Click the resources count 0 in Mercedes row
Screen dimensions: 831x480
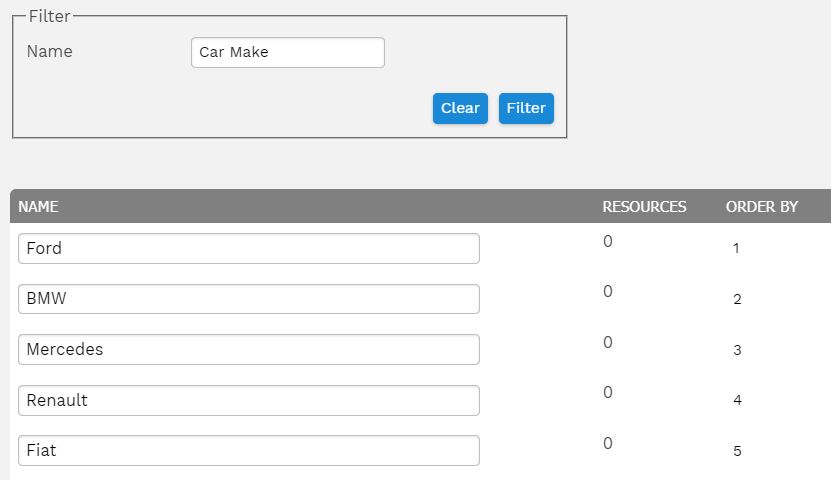pos(608,342)
